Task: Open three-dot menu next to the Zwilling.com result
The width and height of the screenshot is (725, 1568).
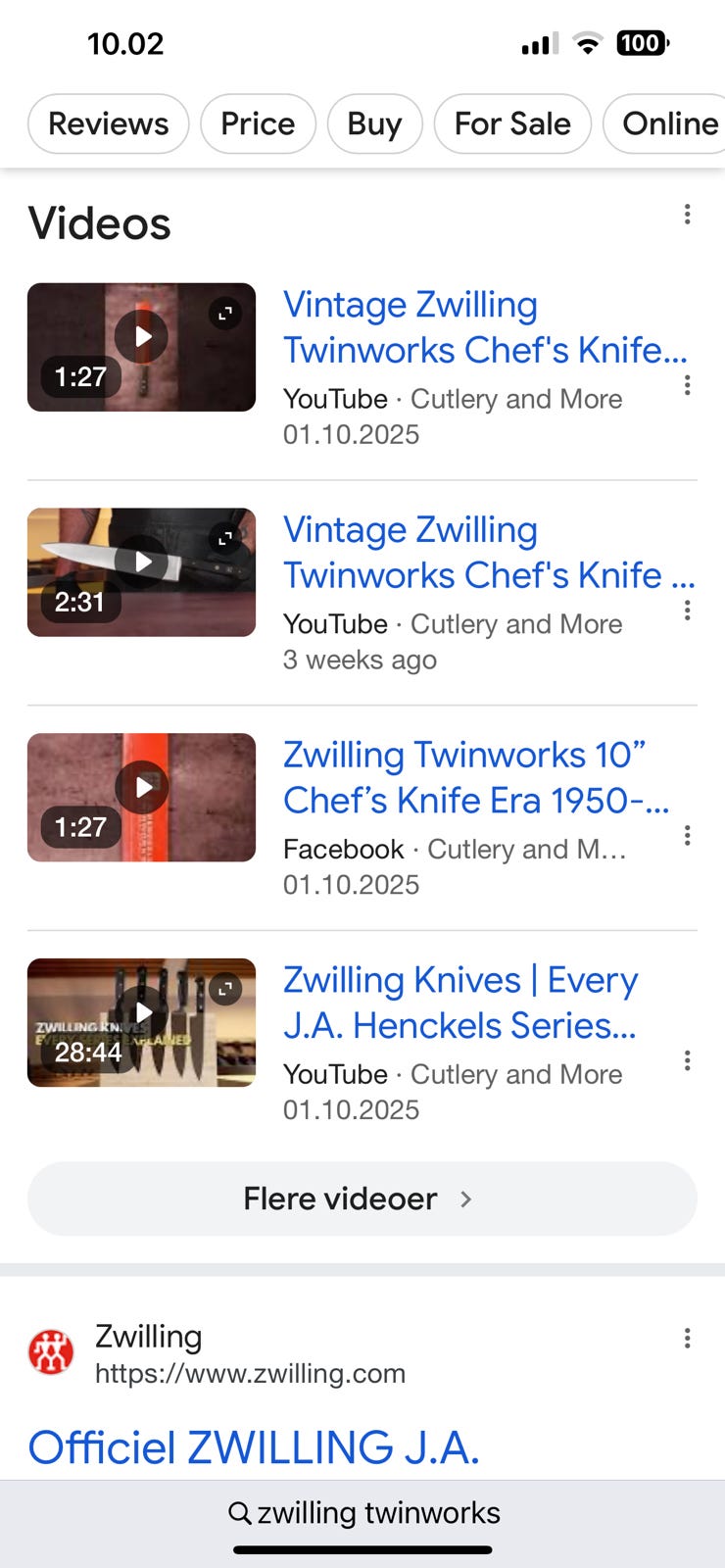Action: click(x=688, y=1339)
